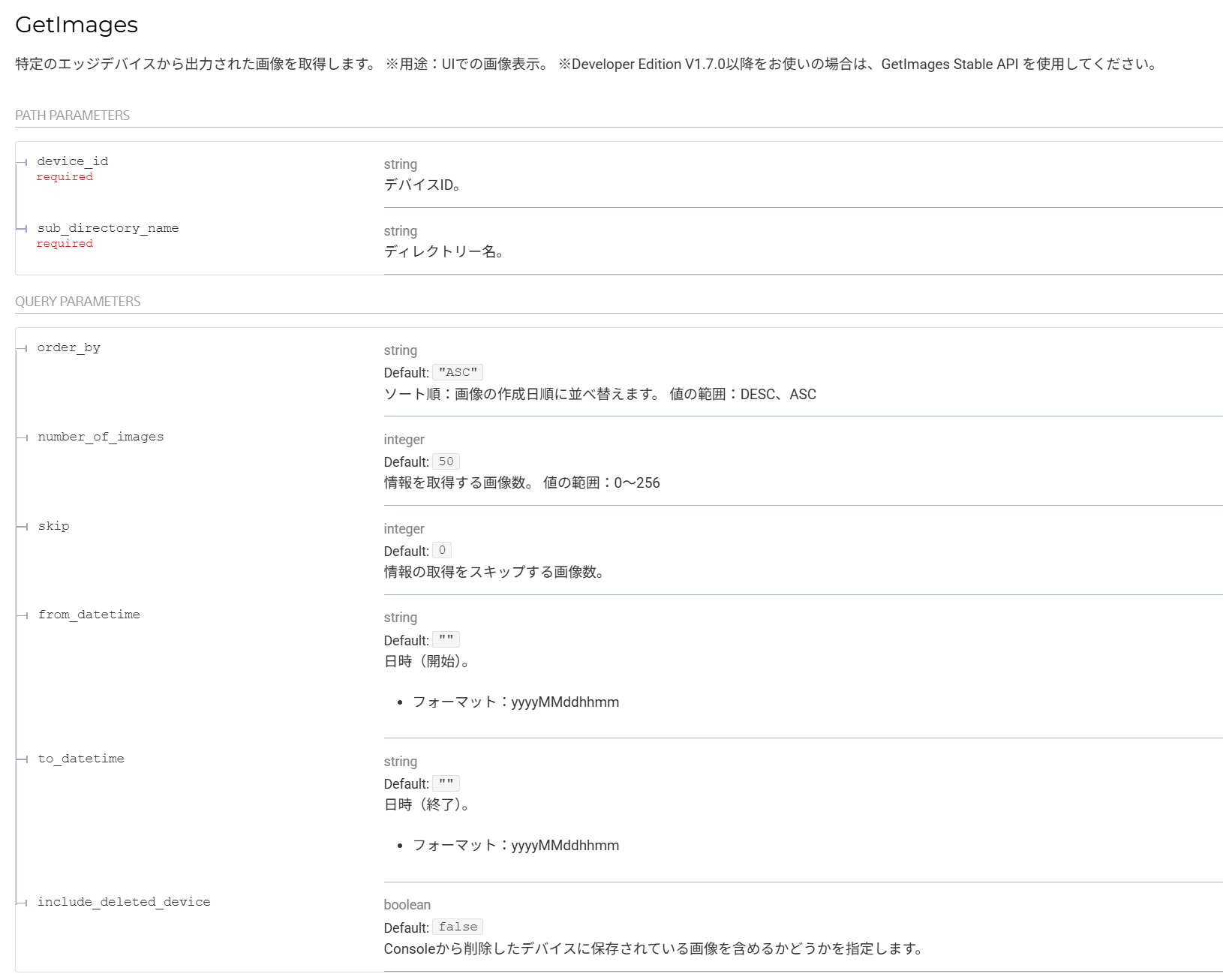Click the "情報の取得をスキップする画像数。" description
This screenshot has height=980, width=1223.
coord(494,572)
